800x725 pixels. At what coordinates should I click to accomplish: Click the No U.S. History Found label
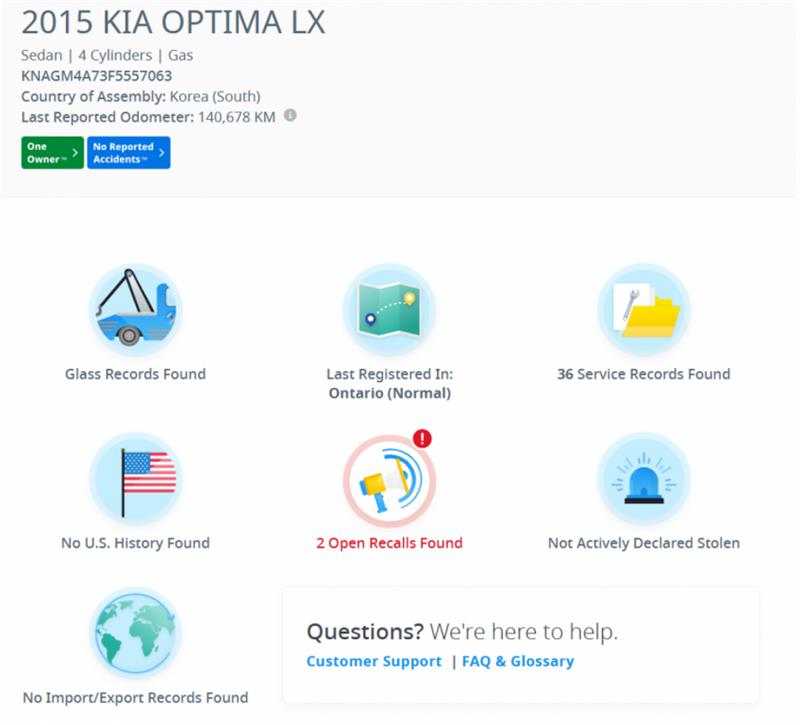point(136,543)
